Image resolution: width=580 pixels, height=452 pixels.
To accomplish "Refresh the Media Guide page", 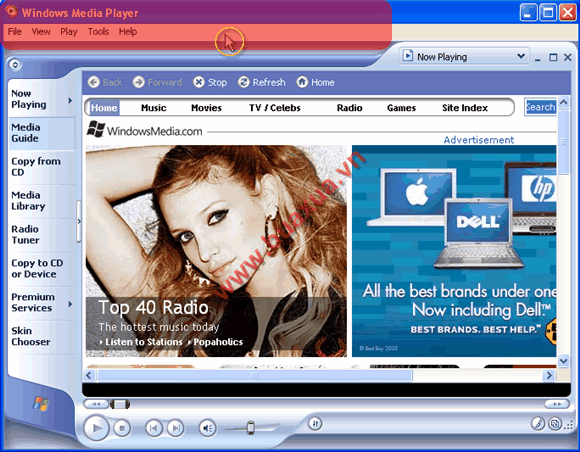I will click(x=262, y=82).
